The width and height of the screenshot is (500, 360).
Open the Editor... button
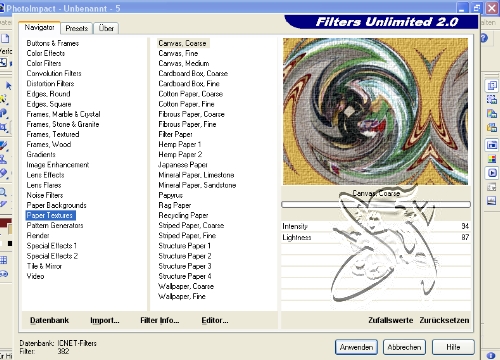(x=215, y=320)
